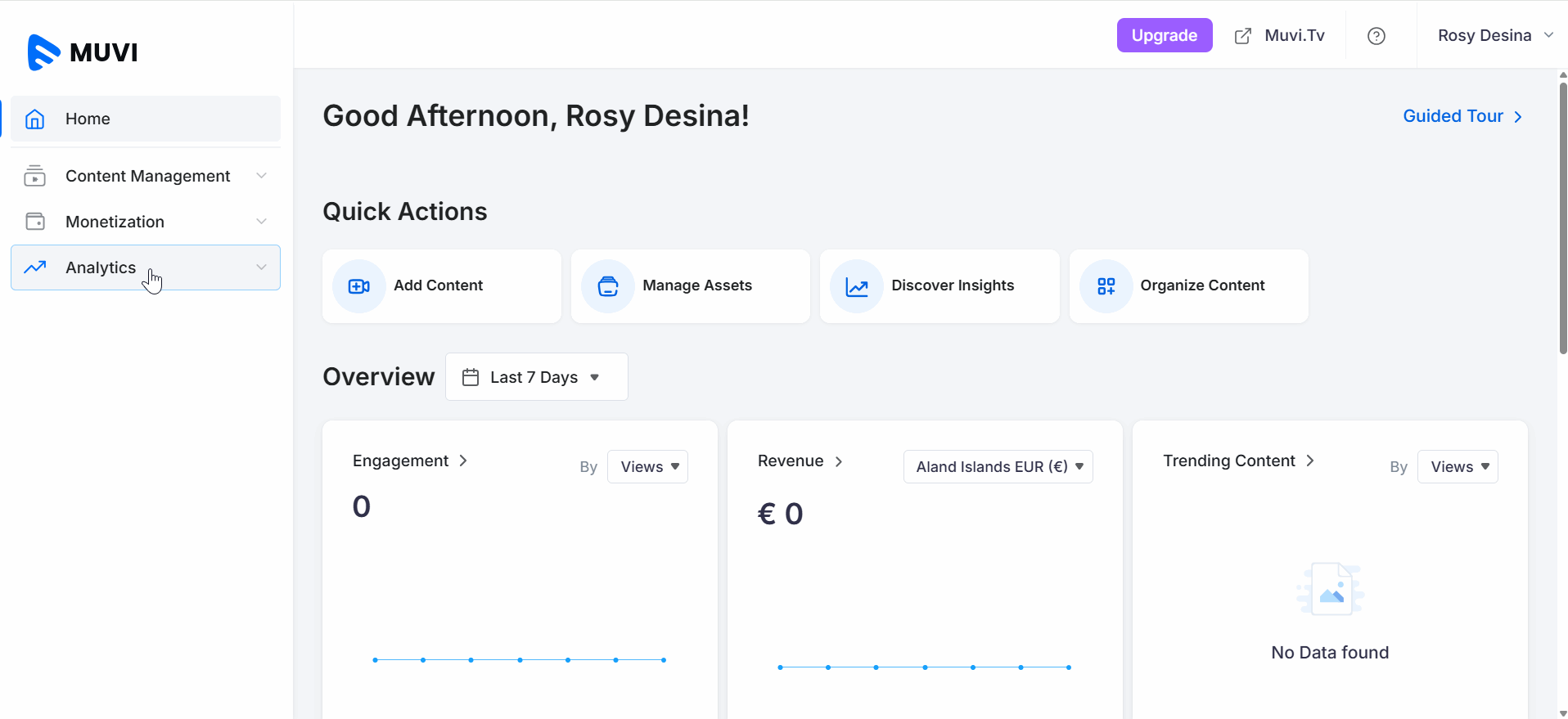
Task: Click the Organize Content grid icon
Action: pyautogui.click(x=1106, y=286)
